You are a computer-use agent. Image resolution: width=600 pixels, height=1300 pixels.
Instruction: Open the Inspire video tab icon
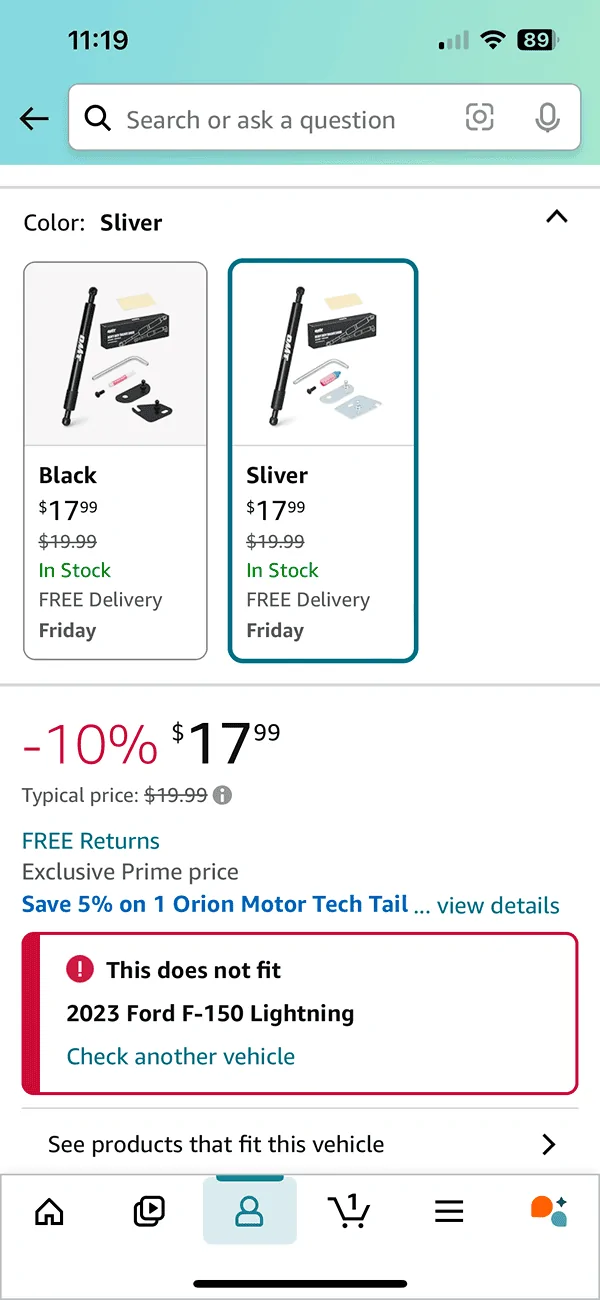(x=149, y=1211)
